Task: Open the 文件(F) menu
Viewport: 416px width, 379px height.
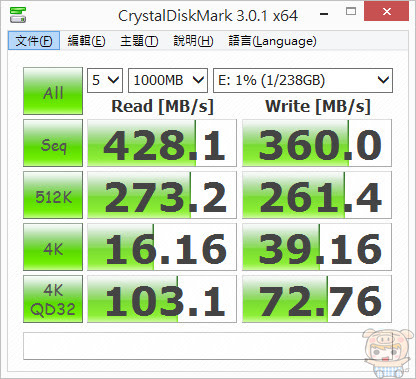Action: [34, 41]
